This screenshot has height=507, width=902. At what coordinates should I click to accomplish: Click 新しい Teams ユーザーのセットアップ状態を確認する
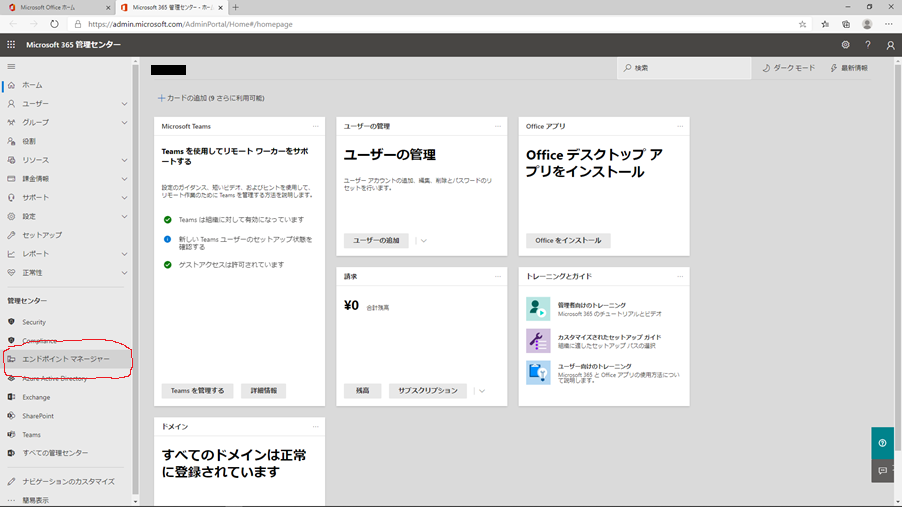click(245, 243)
